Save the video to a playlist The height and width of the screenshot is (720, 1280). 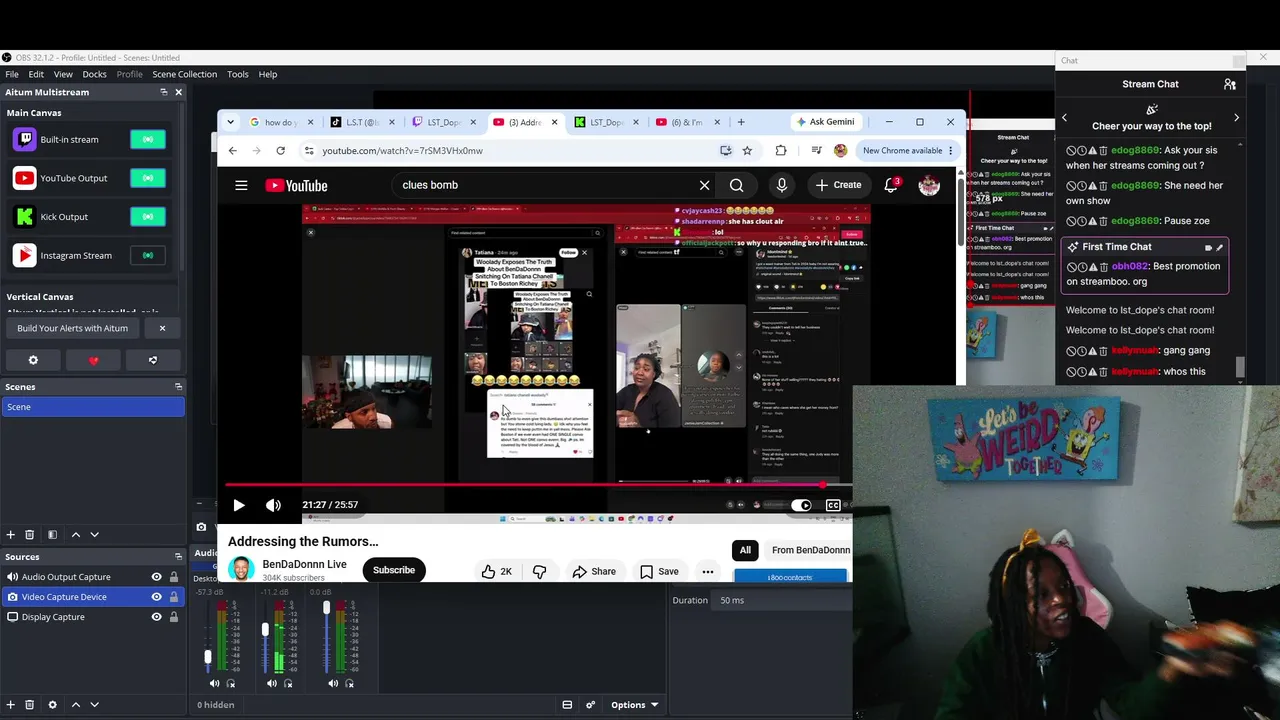[659, 571]
